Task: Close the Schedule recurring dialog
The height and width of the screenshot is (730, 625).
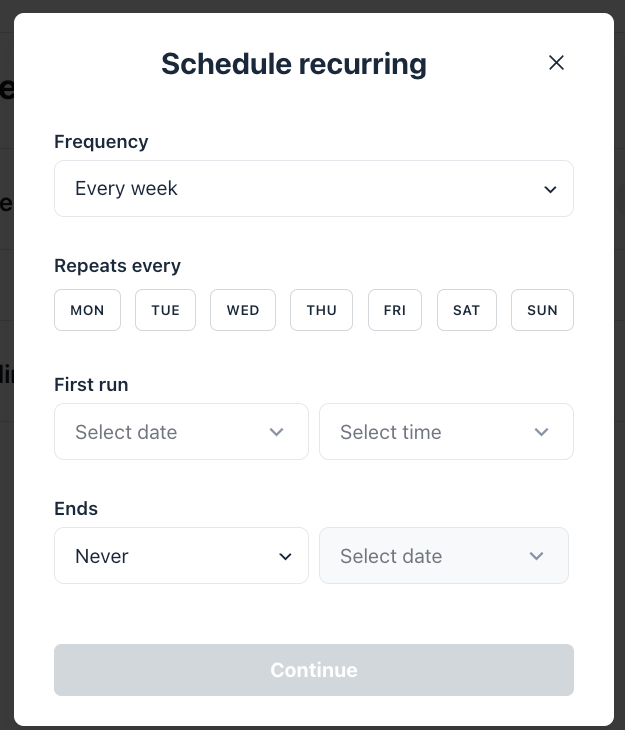Action: 557,63
